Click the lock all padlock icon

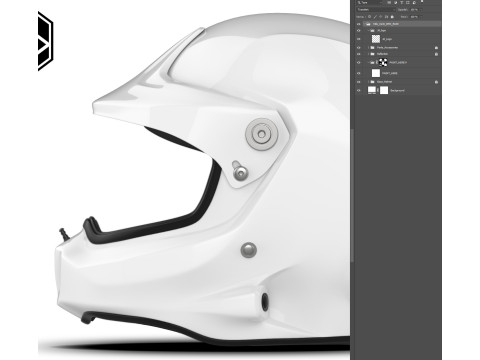click(x=392, y=17)
